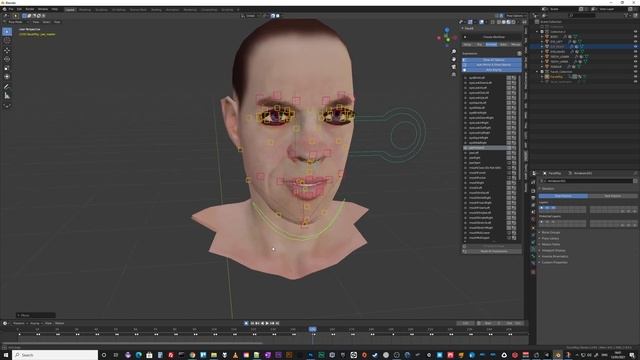
Task: Click the Blender logo menu icon
Action: (x=4, y=9)
